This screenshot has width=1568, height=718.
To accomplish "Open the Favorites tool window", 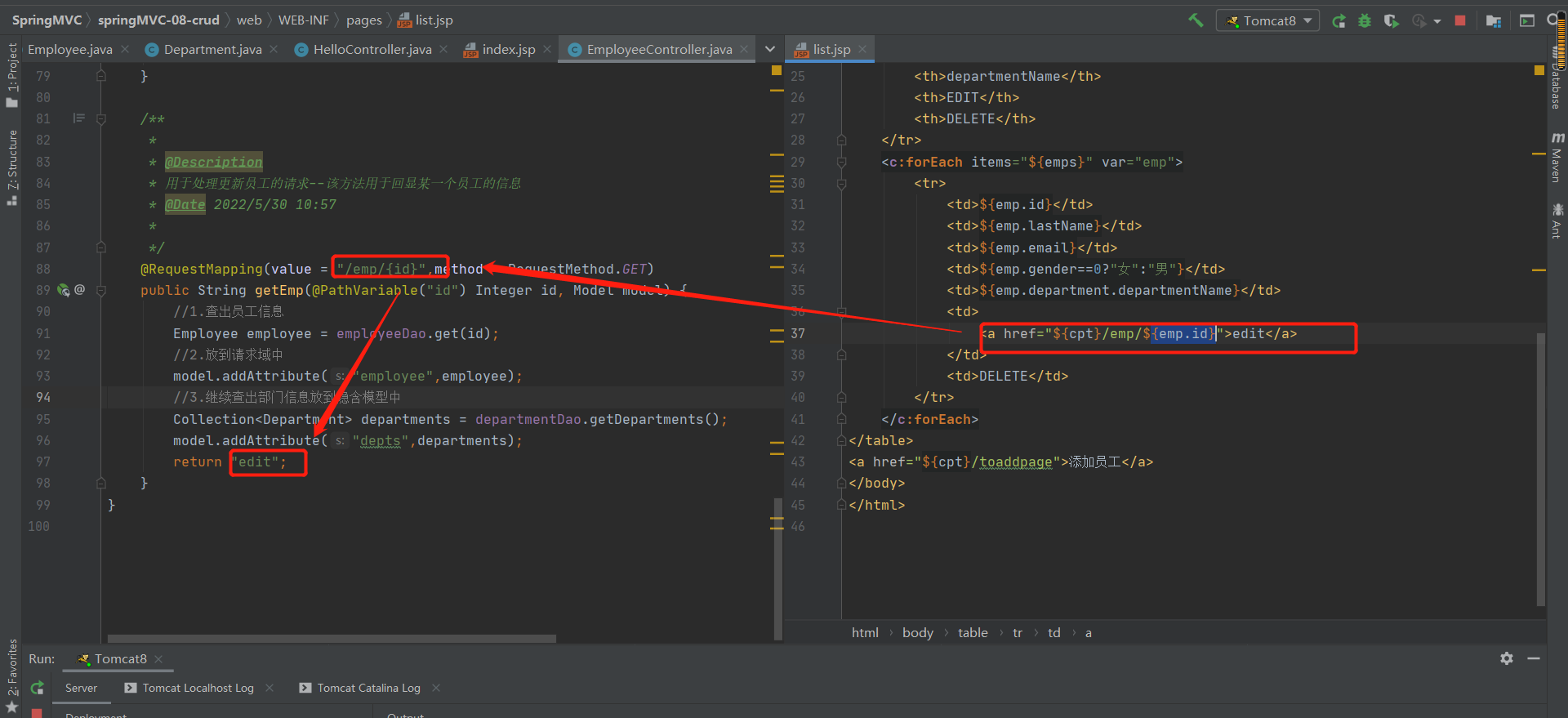I will click(11, 675).
